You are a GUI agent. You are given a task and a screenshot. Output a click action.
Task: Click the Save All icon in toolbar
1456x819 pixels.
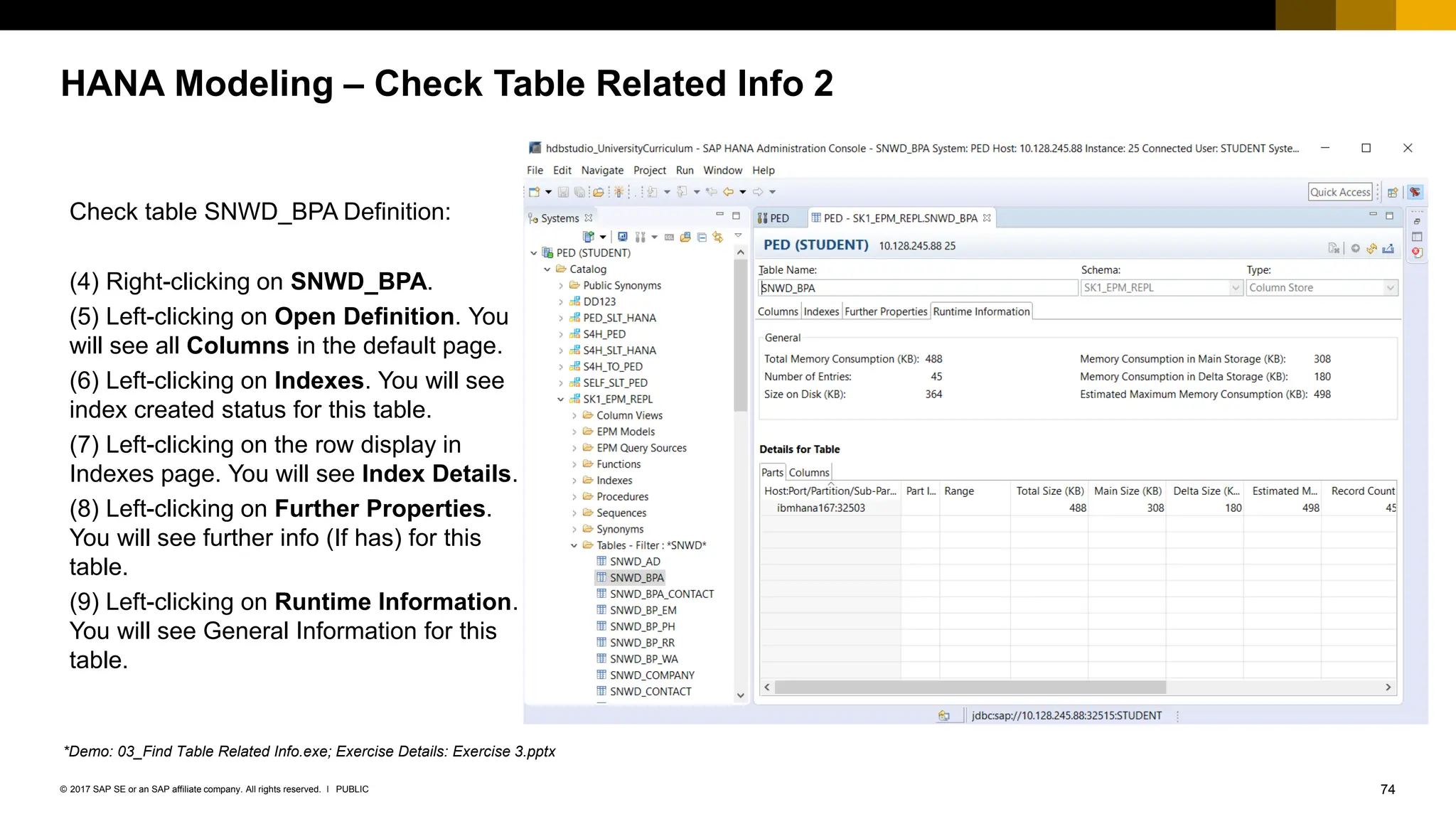(x=579, y=192)
